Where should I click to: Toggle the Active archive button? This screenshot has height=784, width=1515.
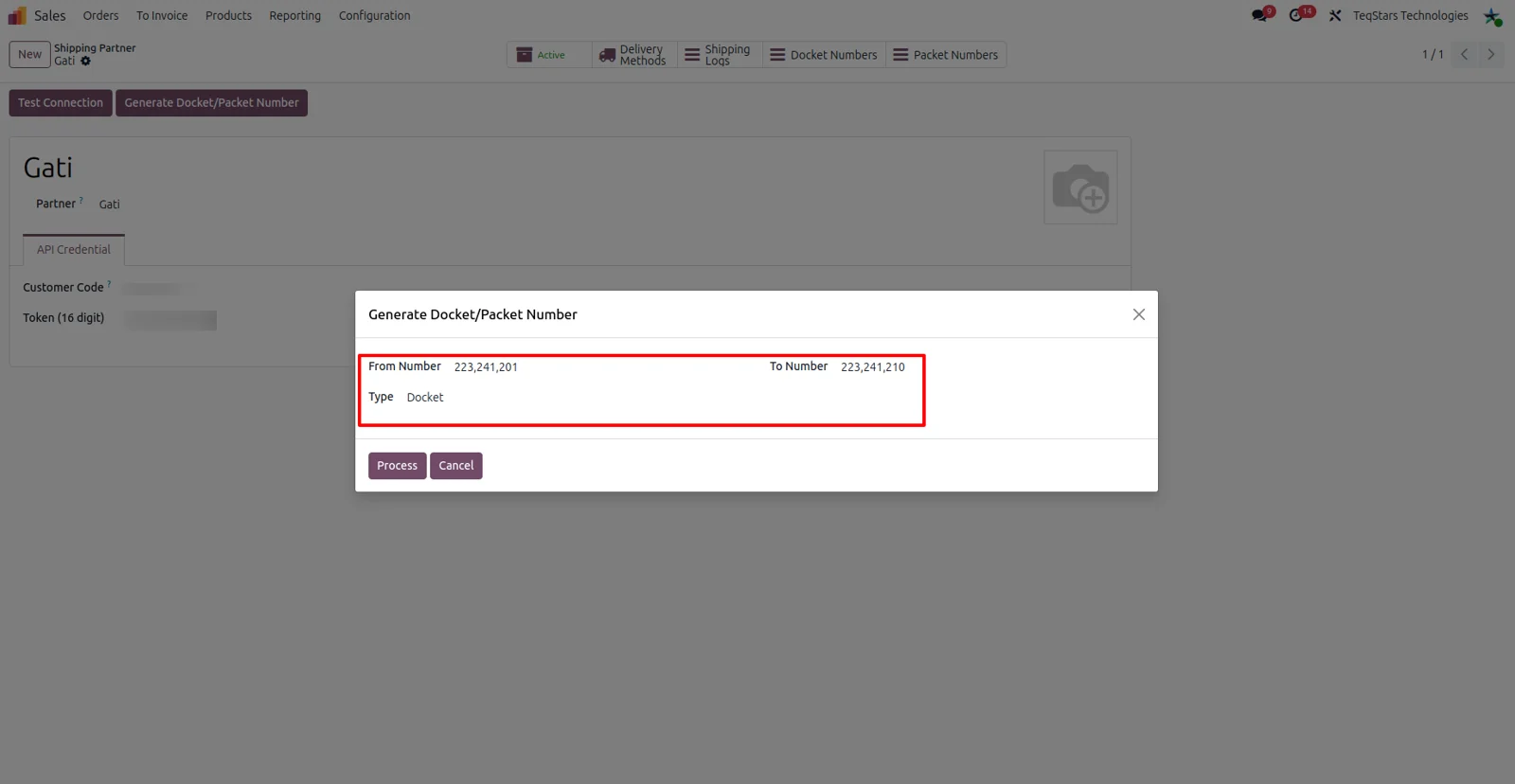click(549, 55)
